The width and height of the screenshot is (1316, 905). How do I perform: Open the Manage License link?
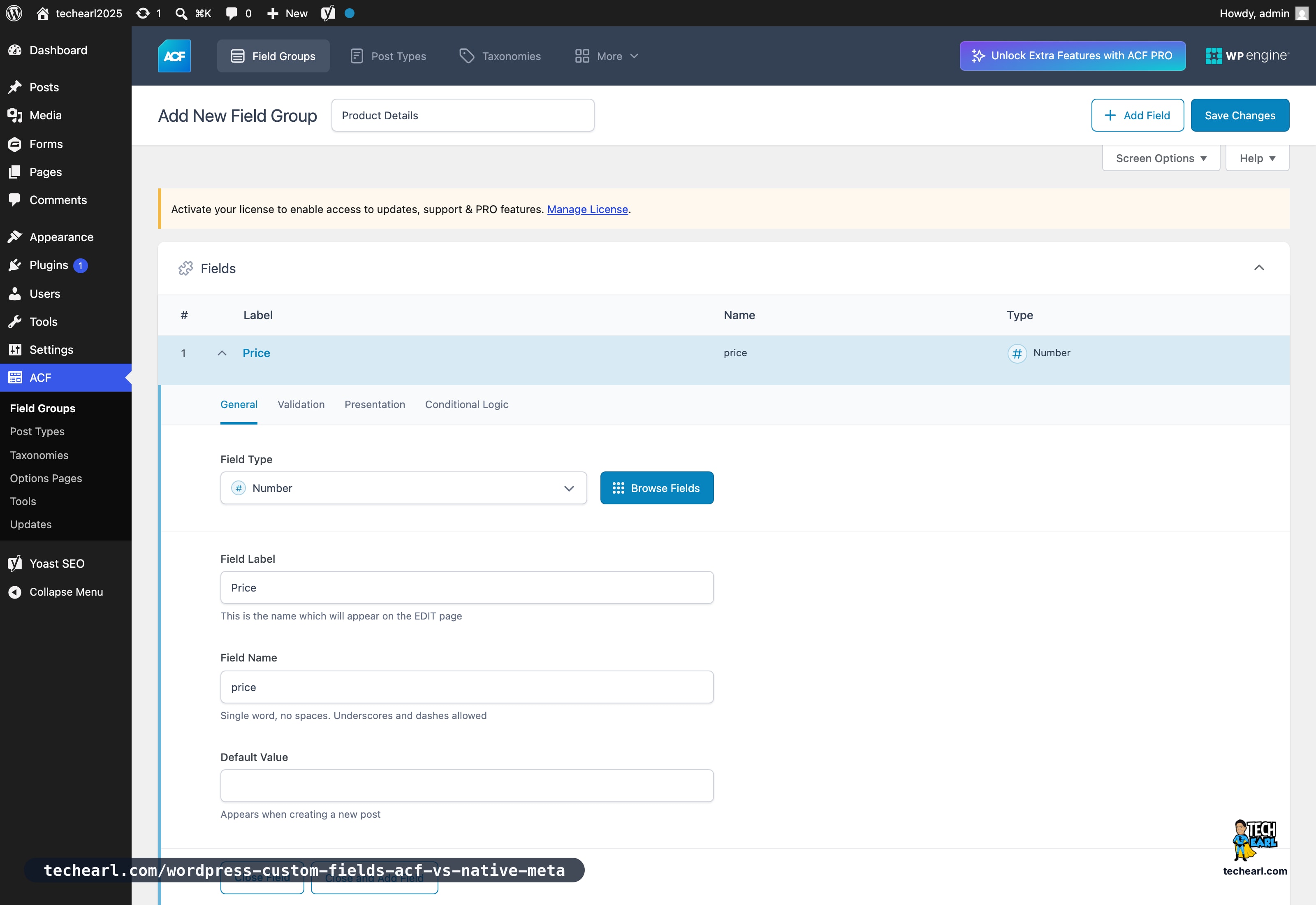587,209
